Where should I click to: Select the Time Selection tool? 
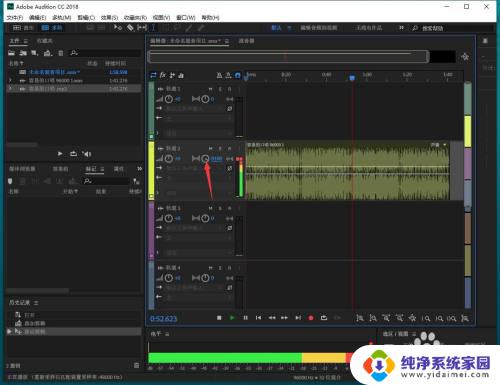point(154,28)
